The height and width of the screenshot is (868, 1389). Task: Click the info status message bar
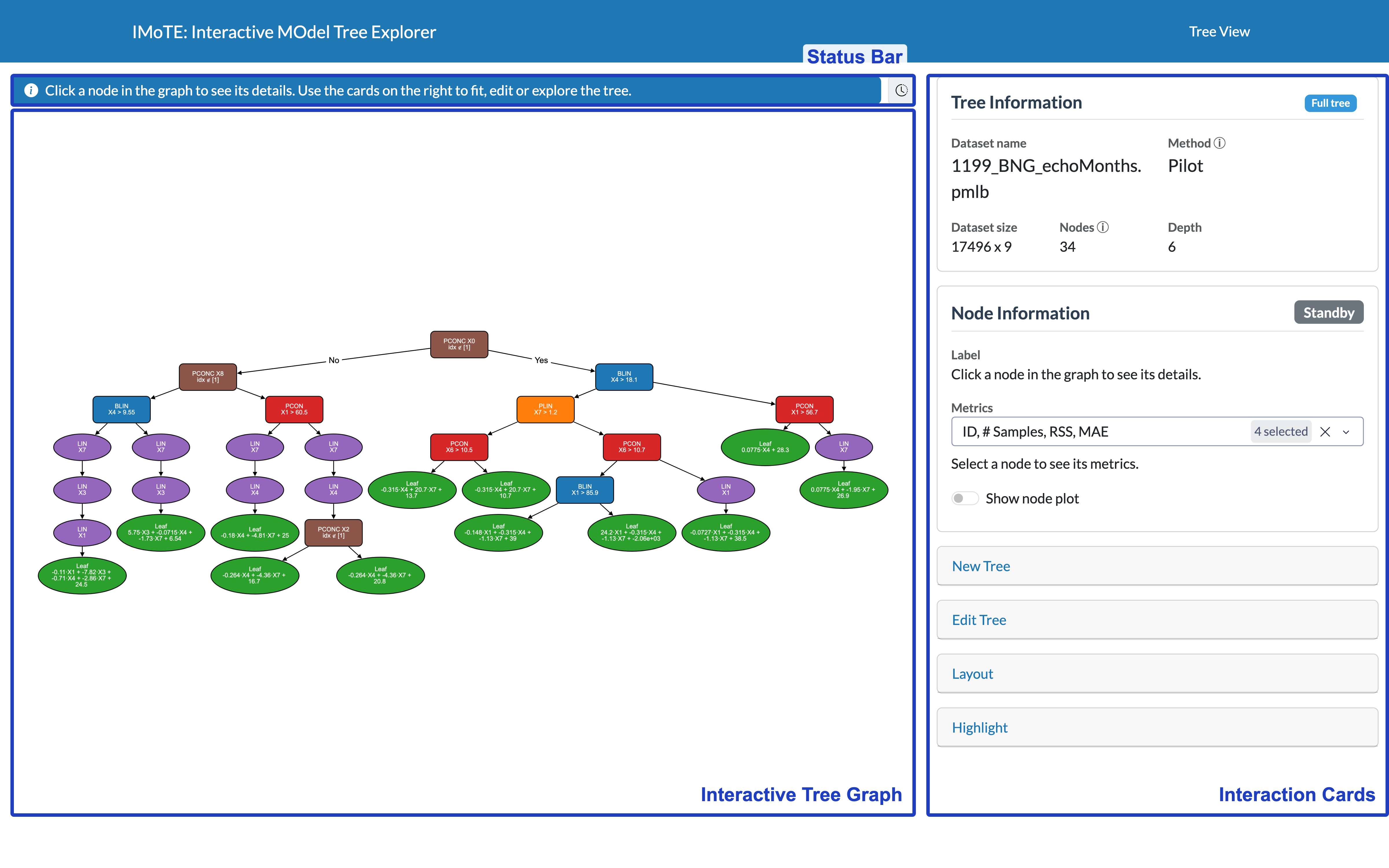[447, 90]
